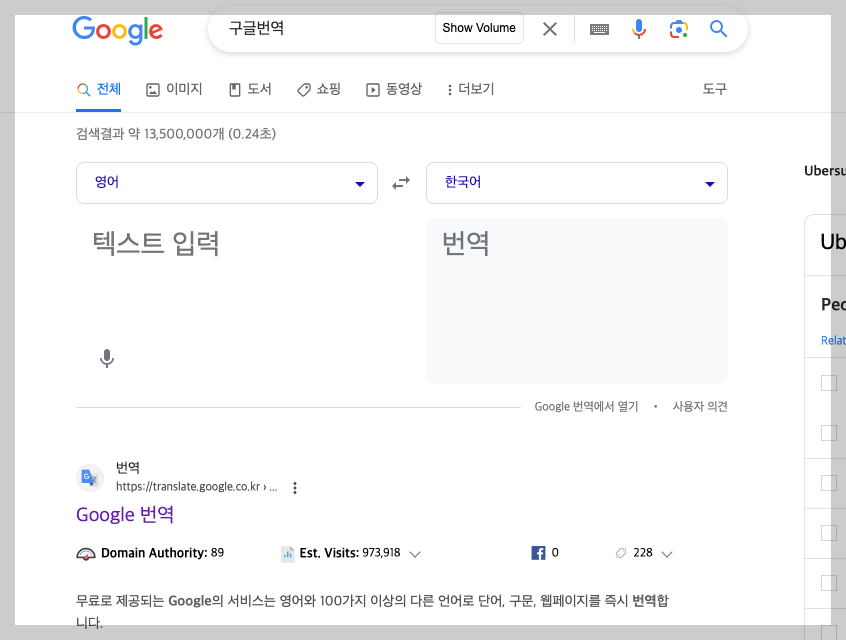Switch to the 동영상 tab
The width and height of the screenshot is (846, 640).
pyautogui.click(x=394, y=90)
